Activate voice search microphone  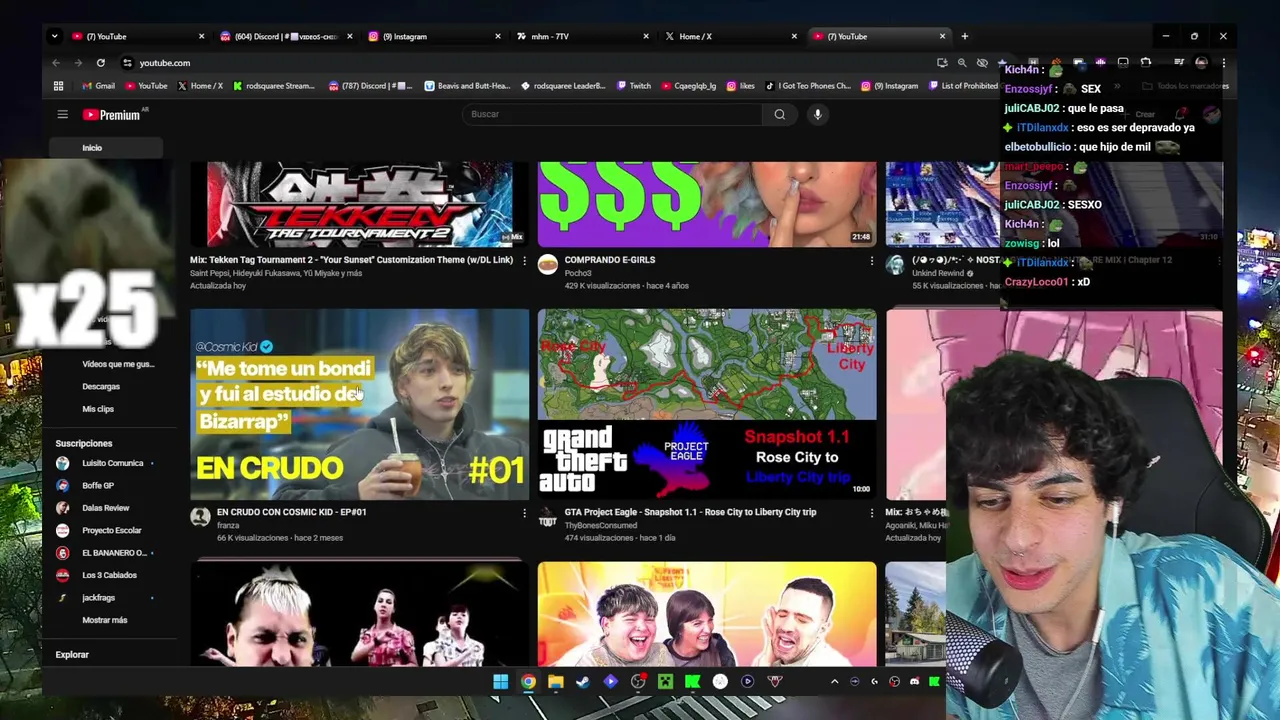click(x=817, y=114)
